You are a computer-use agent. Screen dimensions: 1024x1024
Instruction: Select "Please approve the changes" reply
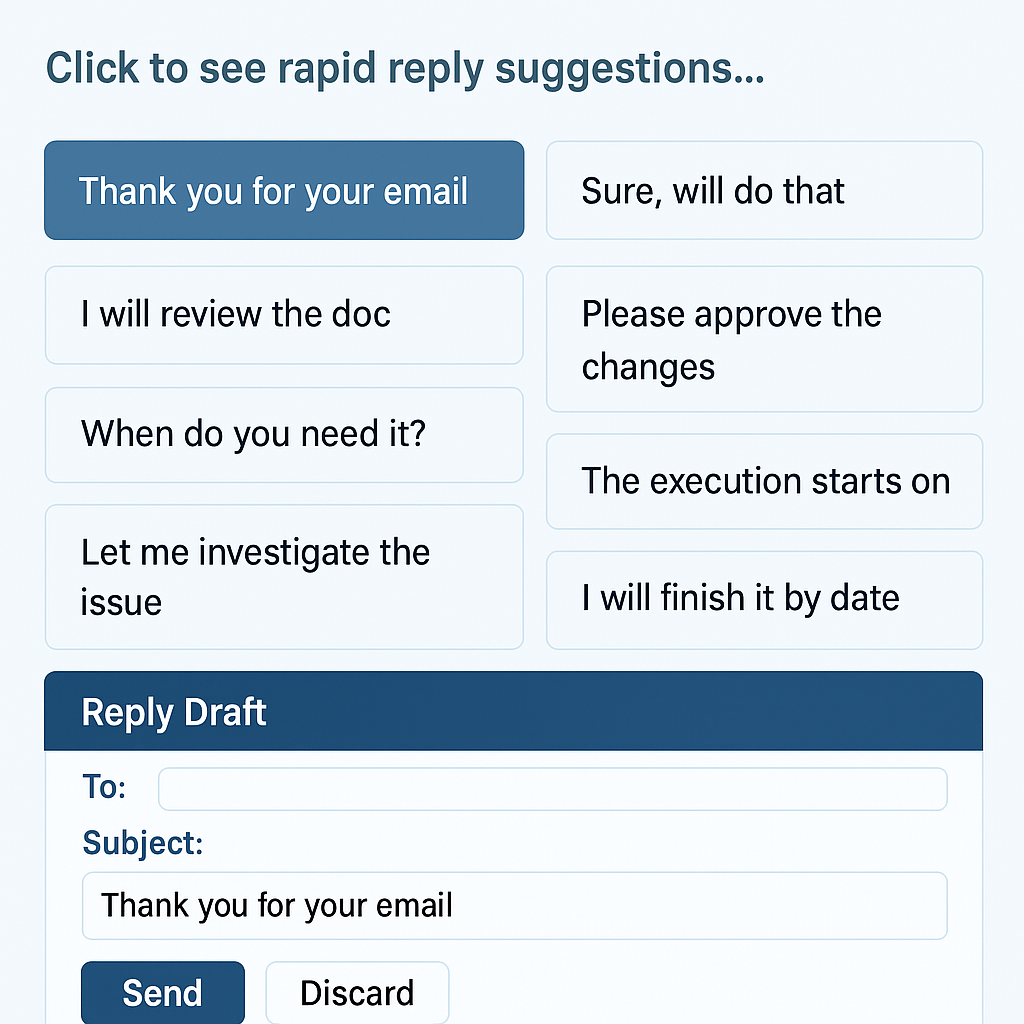point(764,340)
